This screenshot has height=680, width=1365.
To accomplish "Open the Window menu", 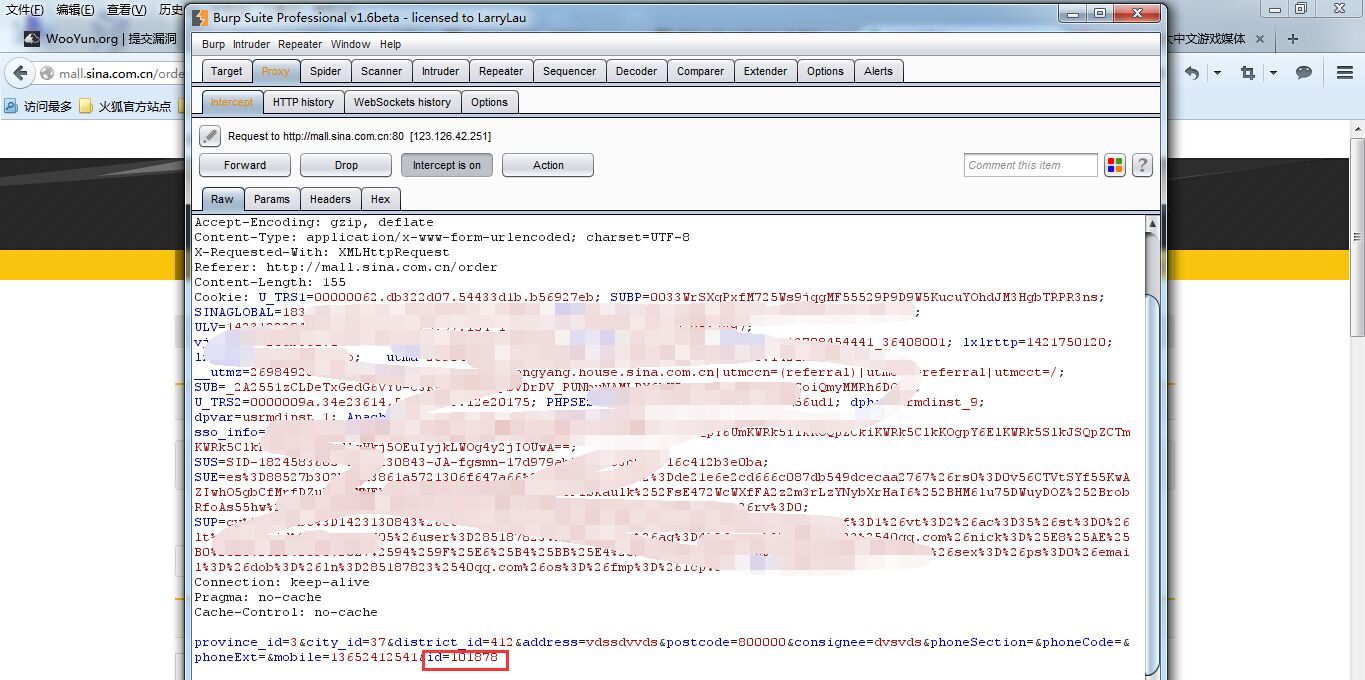I will coord(350,44).
